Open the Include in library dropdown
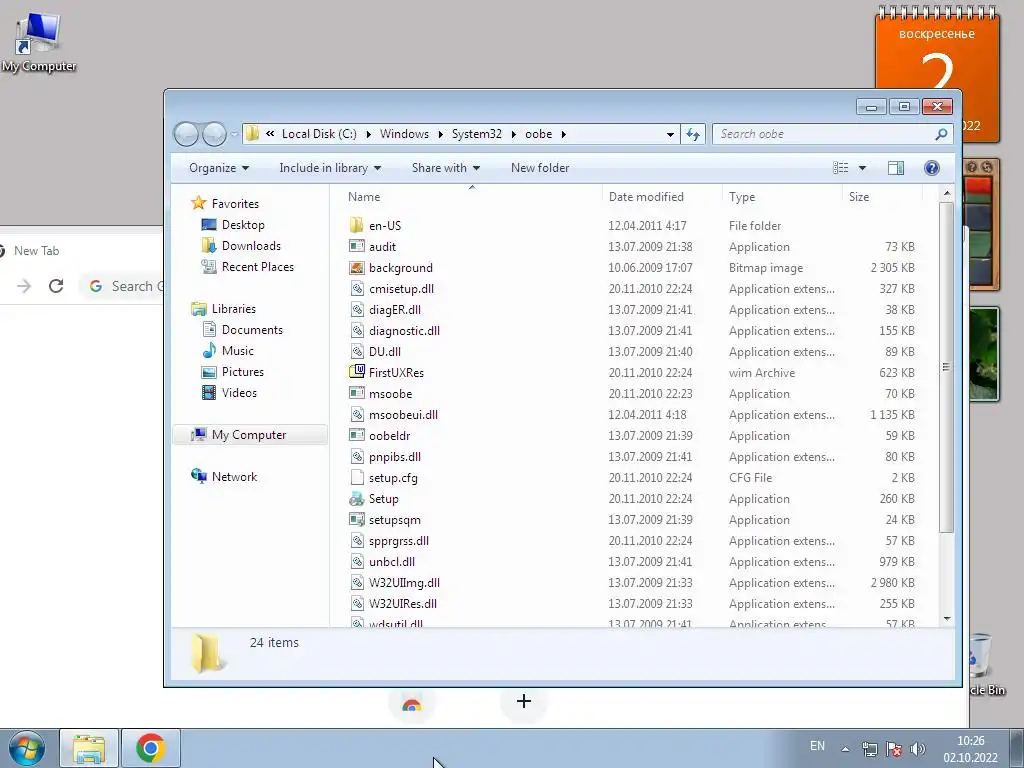Screen dimensions: 1024x768 (x=330, y=168)
